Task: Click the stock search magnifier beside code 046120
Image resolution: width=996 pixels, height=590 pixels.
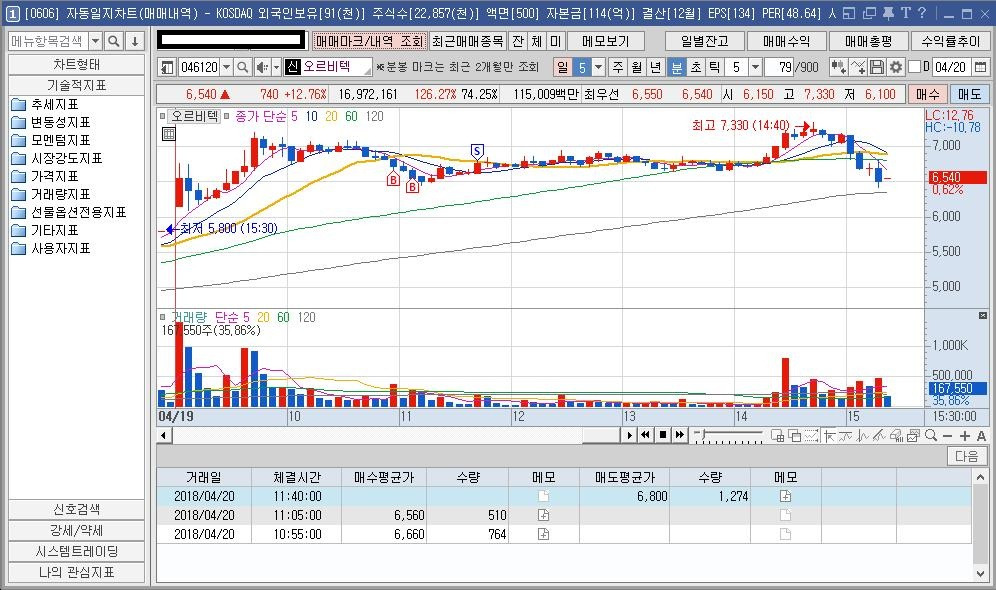Action: click(243, 67)
